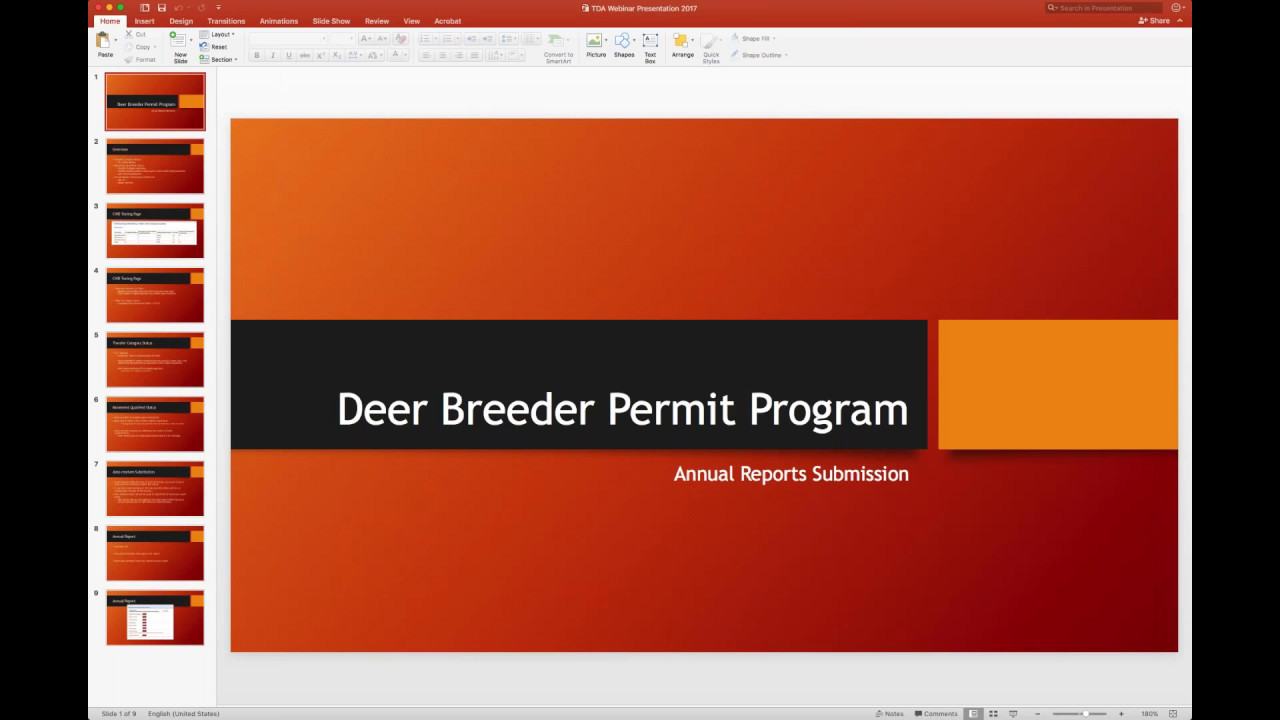Screen dimensions: 1280x720
Task: Click the Paste clipboard icon
Action: pos(103,41)
